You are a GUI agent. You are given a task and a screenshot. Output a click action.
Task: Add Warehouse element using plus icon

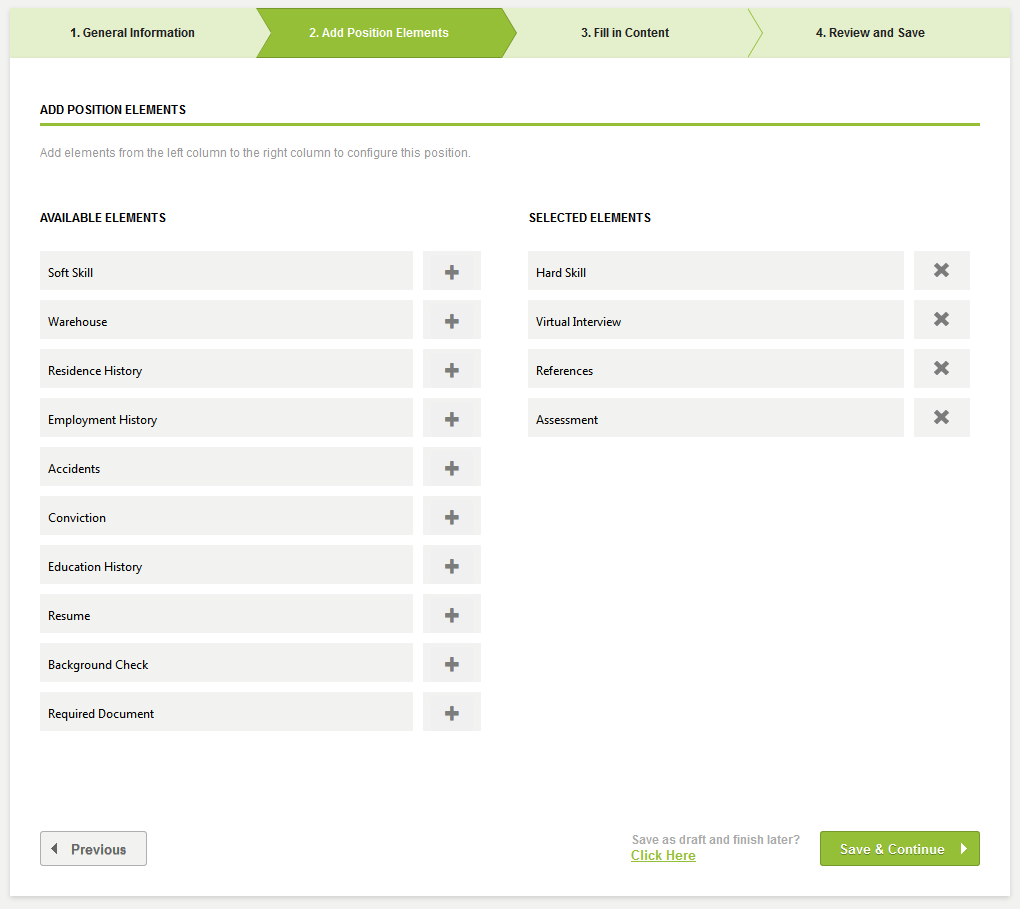[x=451, y=320]
